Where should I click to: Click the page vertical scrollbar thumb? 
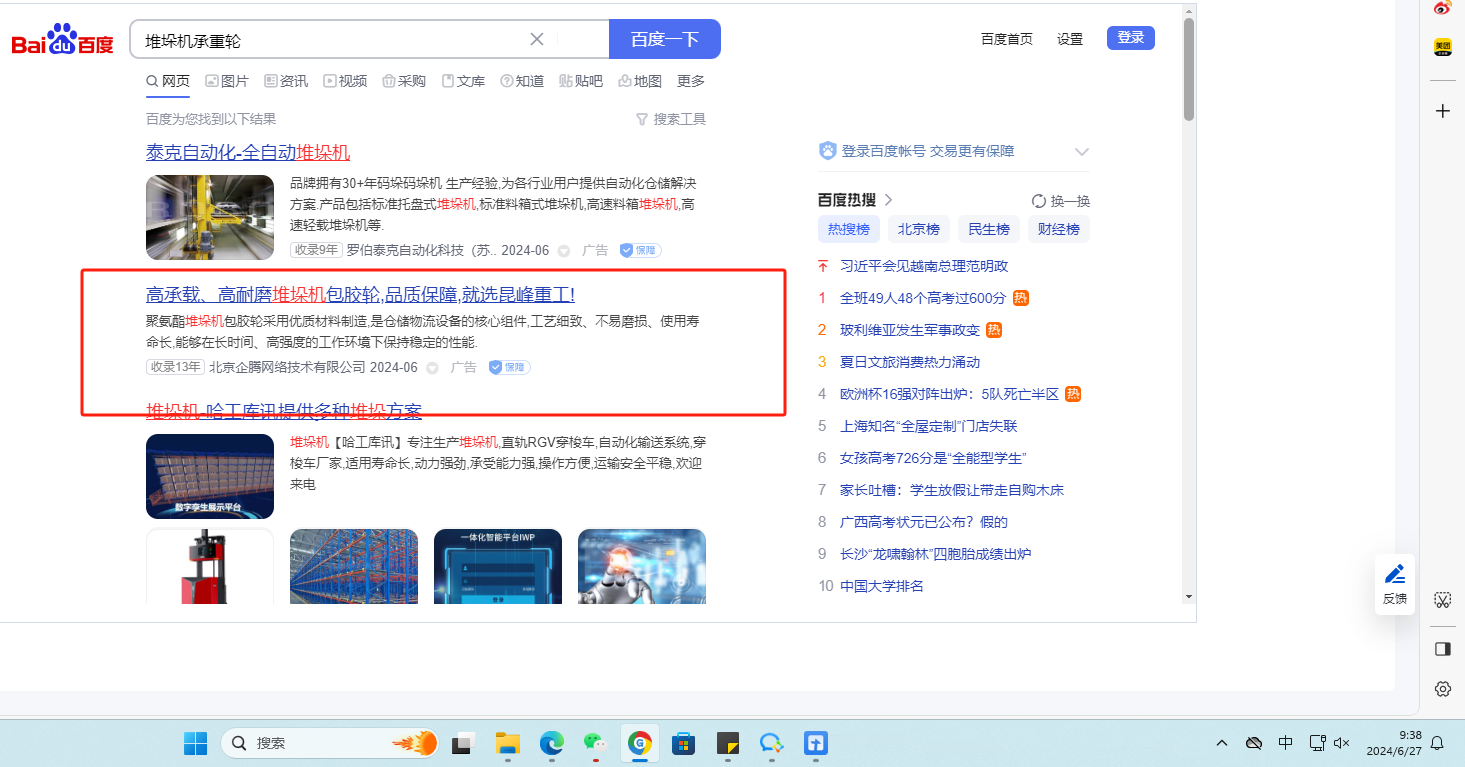point(1188,70)
